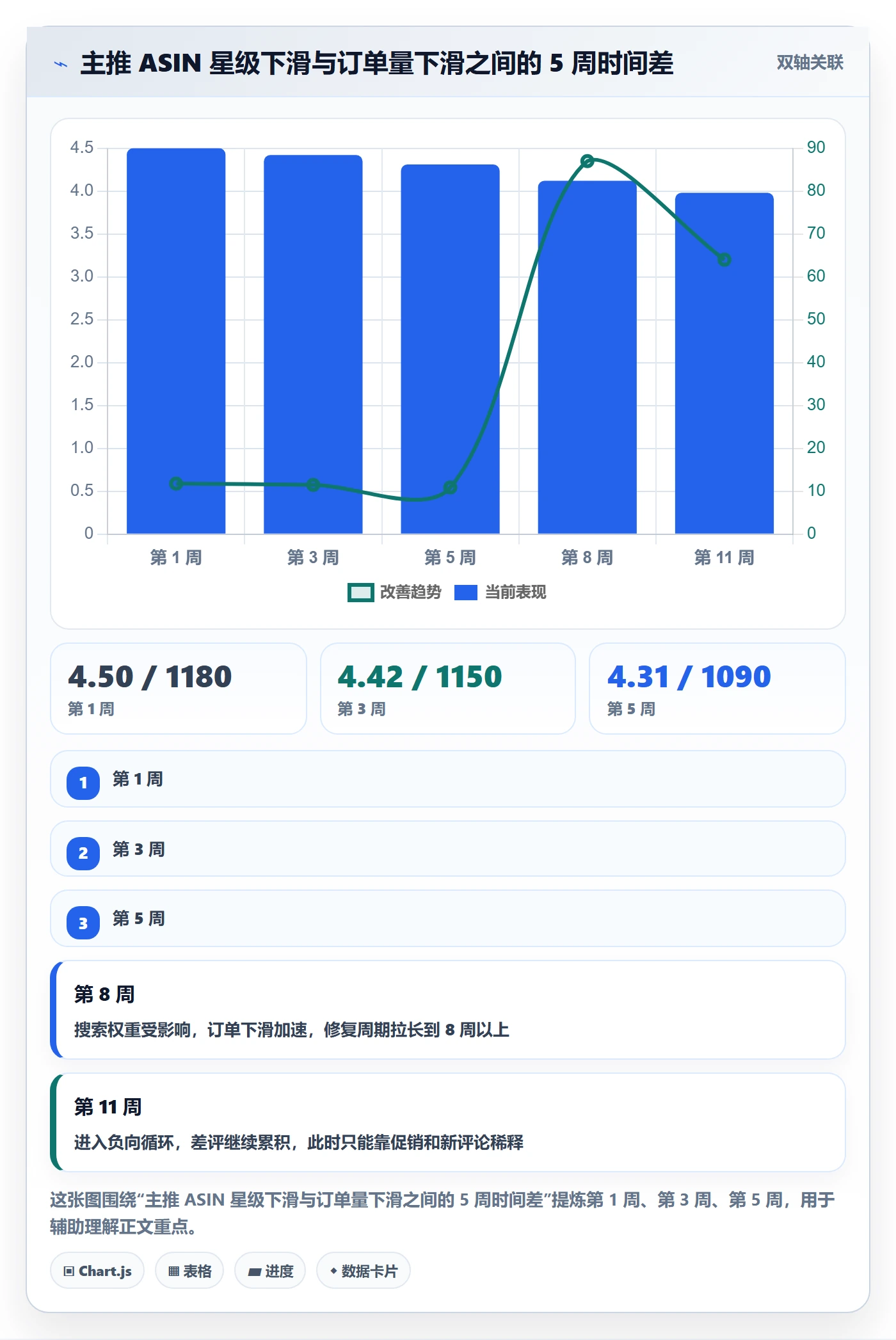
Task: Click the line data point at 第 11 周
Action: (x=724, y=260)
